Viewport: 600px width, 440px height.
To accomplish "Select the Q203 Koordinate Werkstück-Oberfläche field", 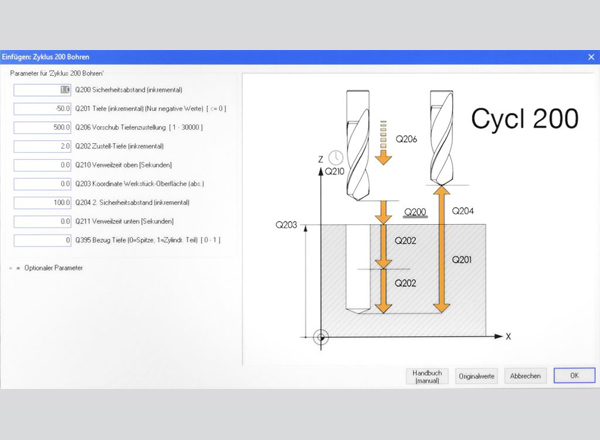I will pyautogui.click(x=42, y=184).
